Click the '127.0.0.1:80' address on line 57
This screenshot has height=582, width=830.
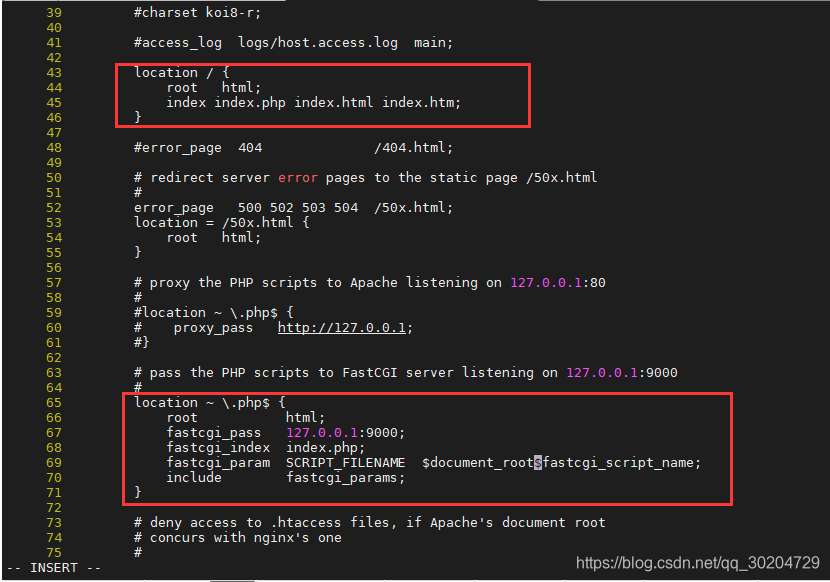pos(557,283)
